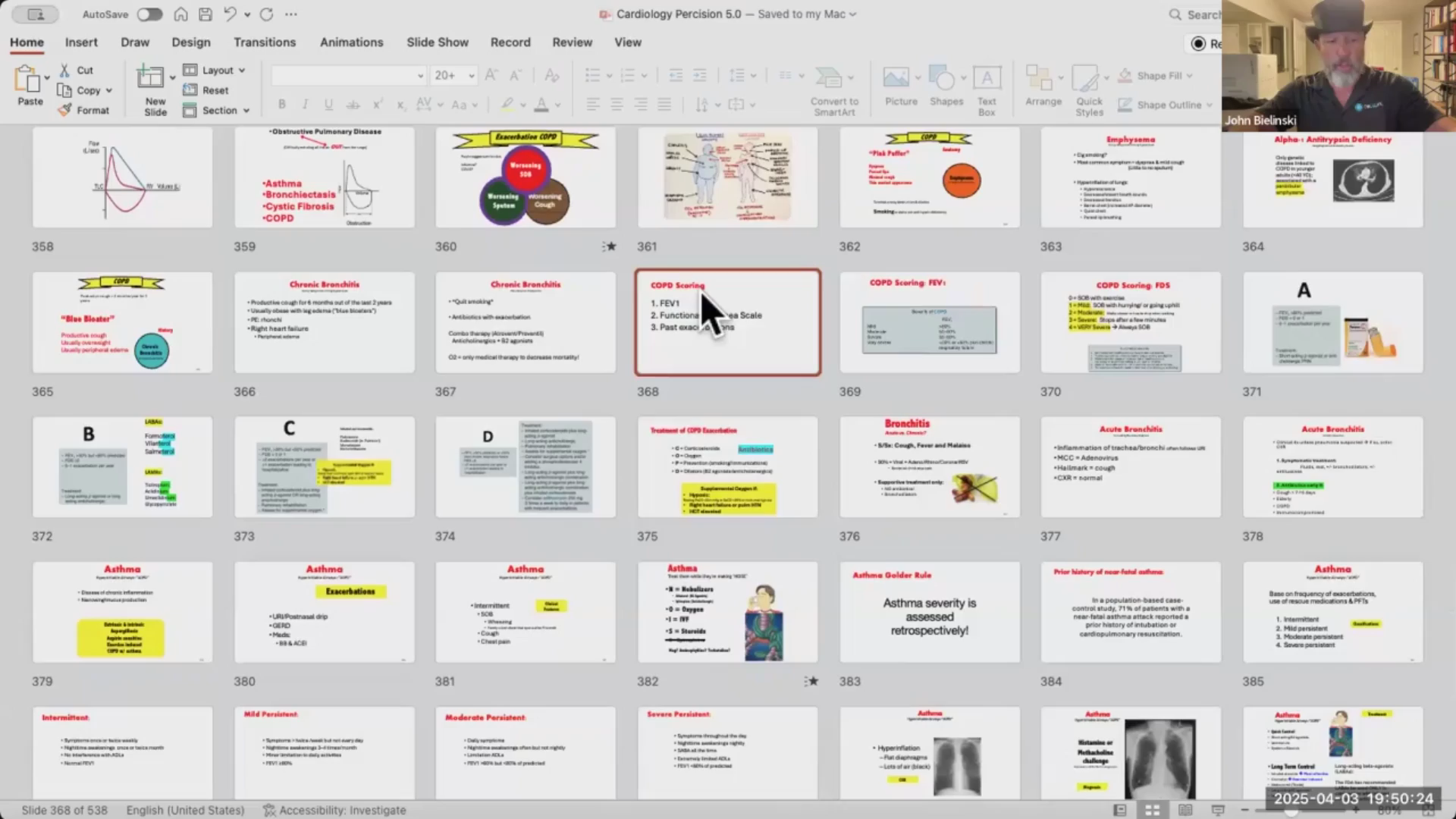Click the Undo arrow icon
Screen dimensions: 1456x819
click(x=231, y=14)
